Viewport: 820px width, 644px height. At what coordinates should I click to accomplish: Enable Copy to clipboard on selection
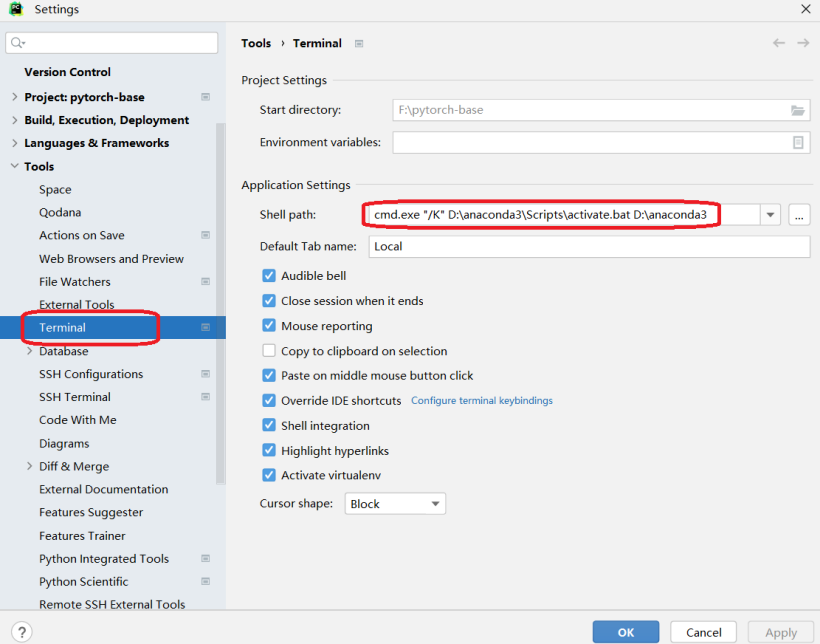coord(269,351)
